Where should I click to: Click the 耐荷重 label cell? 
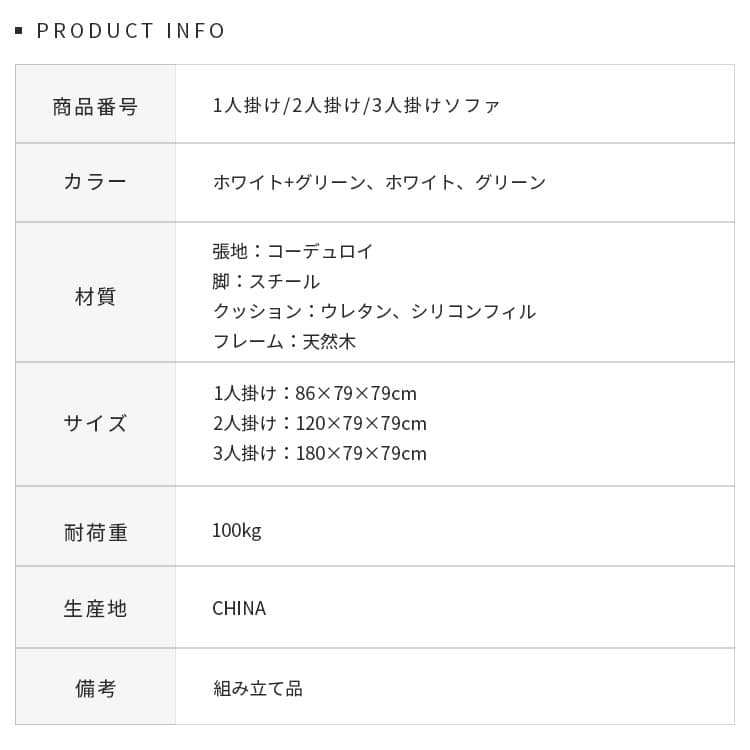tap(95, 531)
